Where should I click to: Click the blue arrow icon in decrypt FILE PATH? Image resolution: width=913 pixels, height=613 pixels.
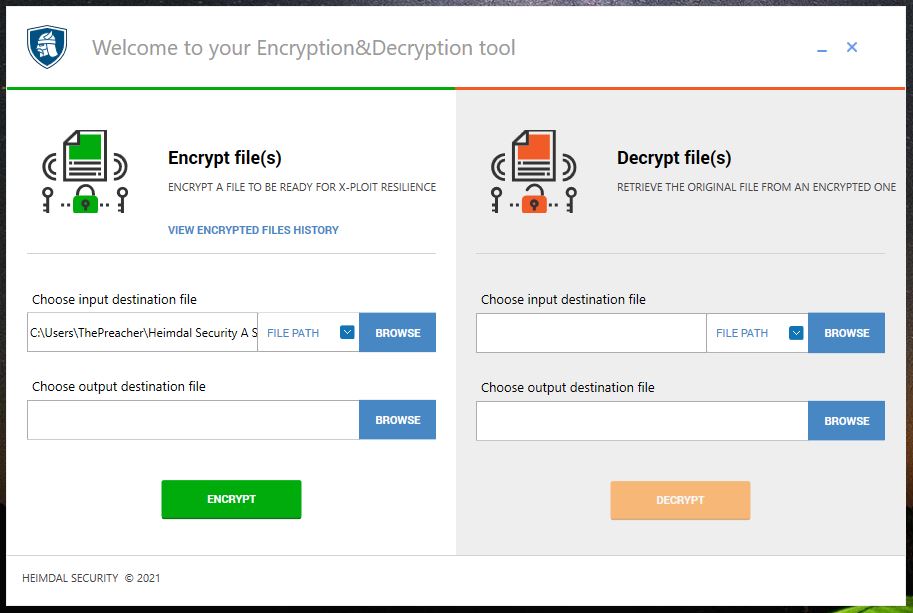796,333
